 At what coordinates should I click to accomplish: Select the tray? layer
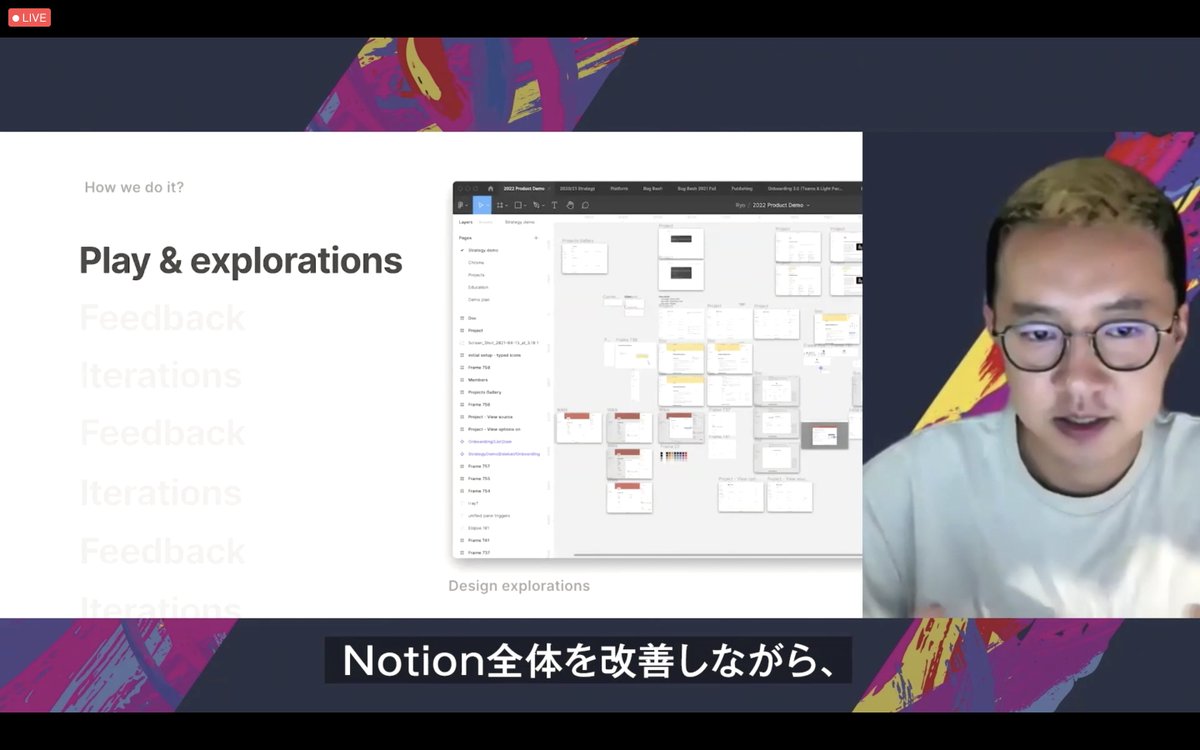tap(473, 503)
